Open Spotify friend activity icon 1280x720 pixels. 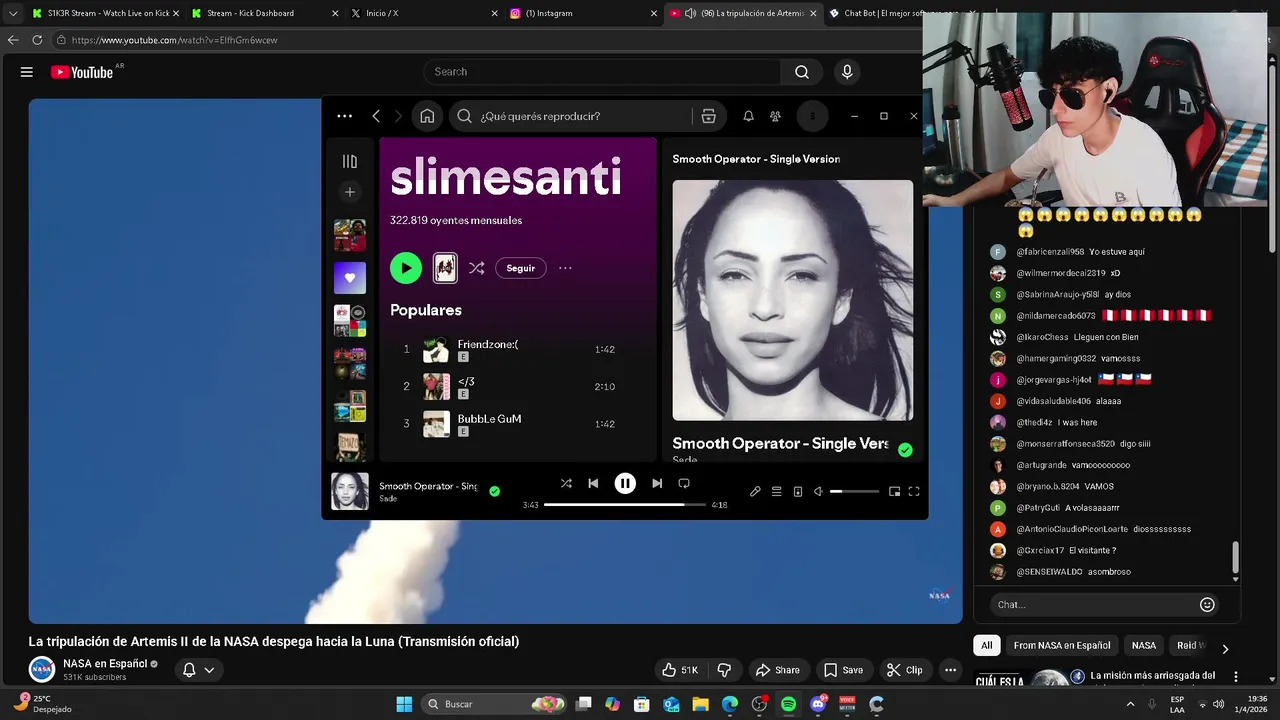click(775, 116)
